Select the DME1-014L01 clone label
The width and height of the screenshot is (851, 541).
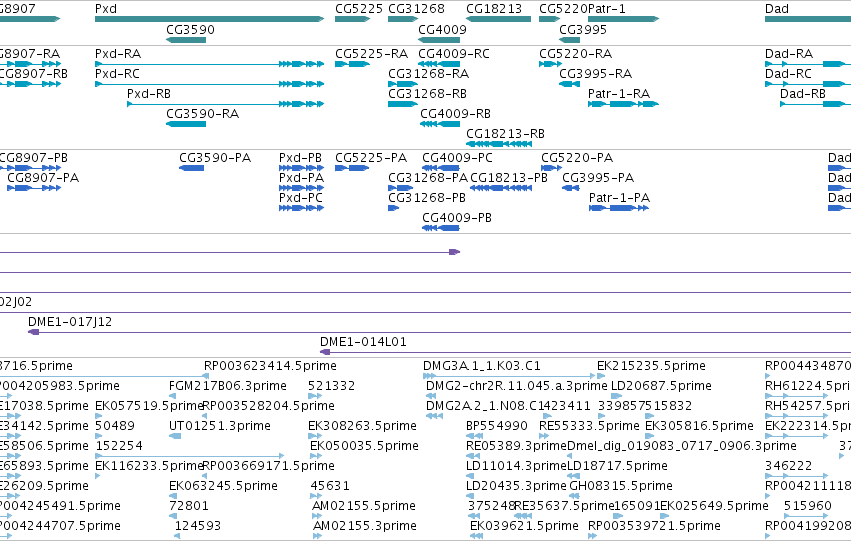click(363, 342)
